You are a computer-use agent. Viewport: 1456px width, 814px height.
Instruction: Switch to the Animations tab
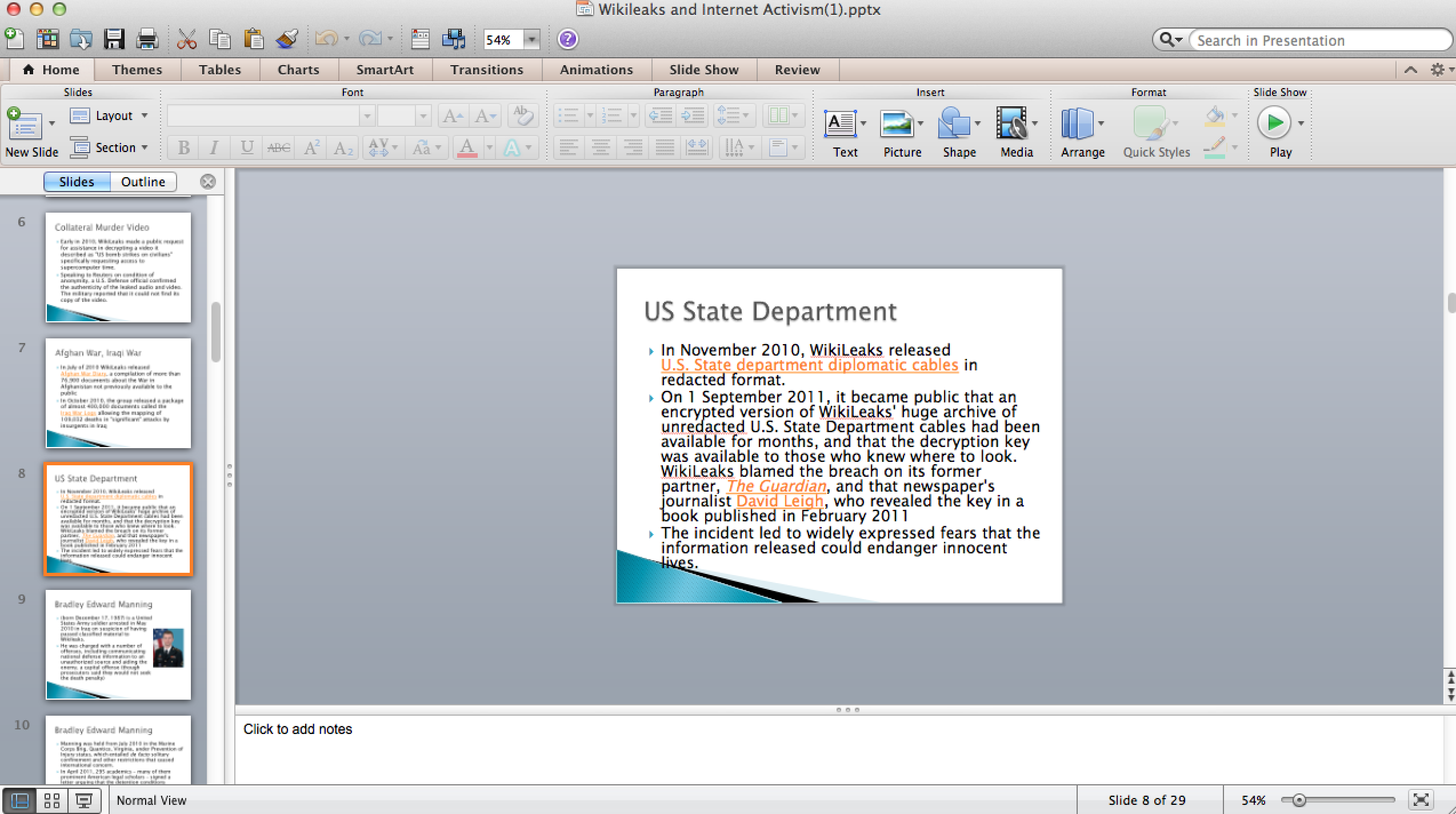[596, 70]
